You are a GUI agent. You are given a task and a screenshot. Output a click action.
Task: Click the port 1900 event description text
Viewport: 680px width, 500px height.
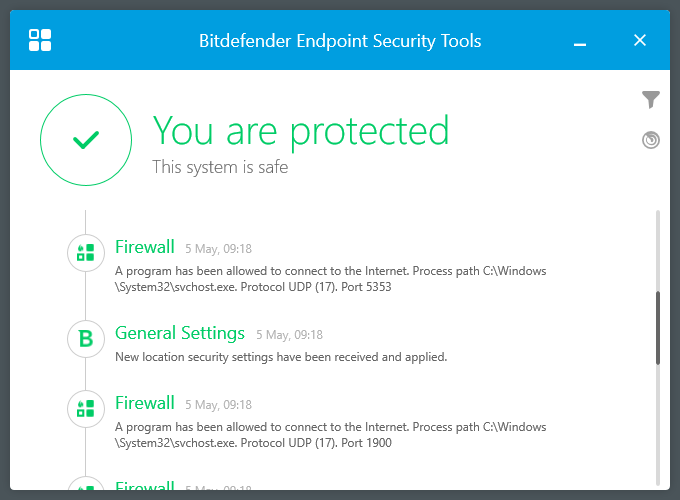pos(330,435)
